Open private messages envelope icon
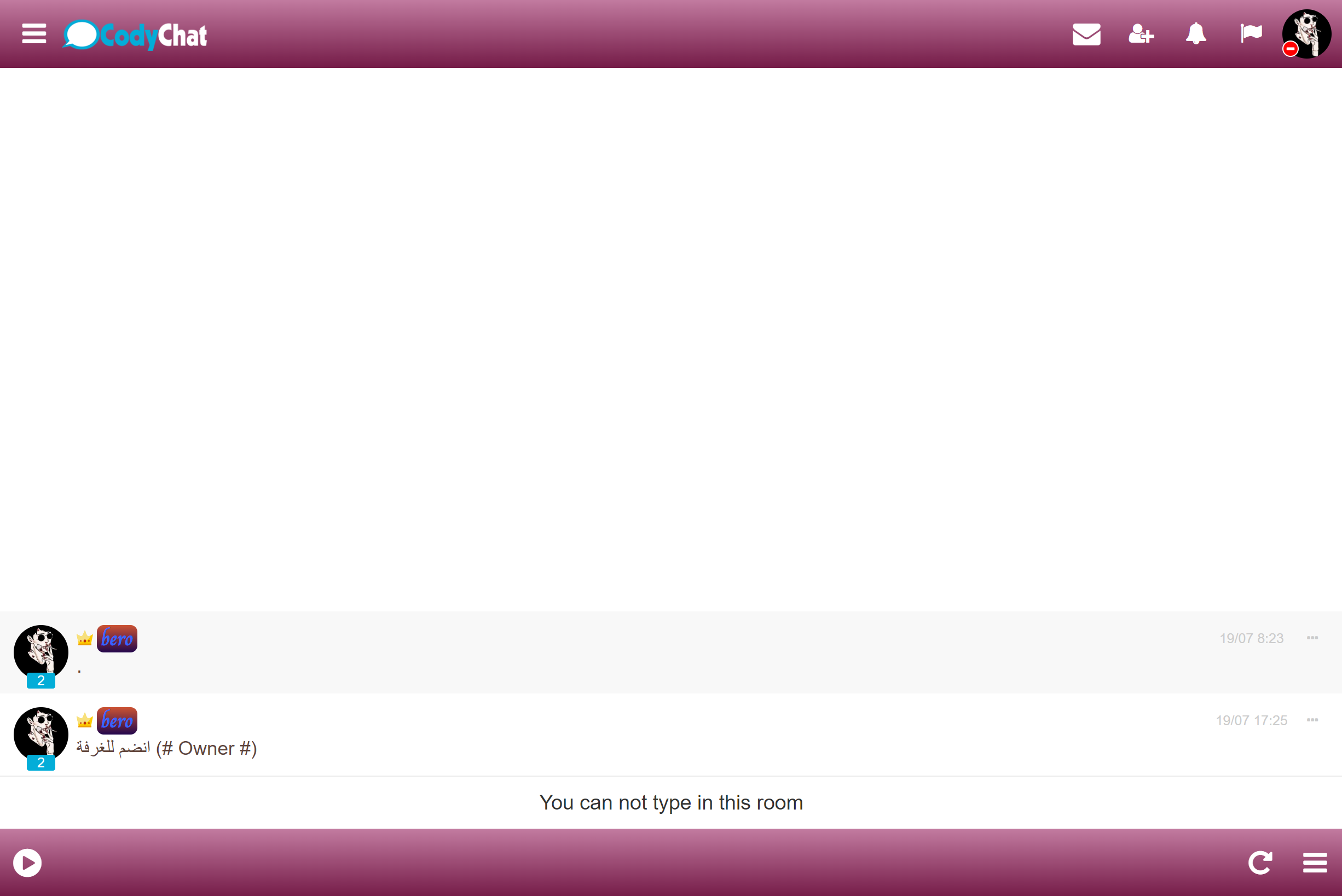The height and width of the screenshot is (896, 1342). coord(1086,34)
